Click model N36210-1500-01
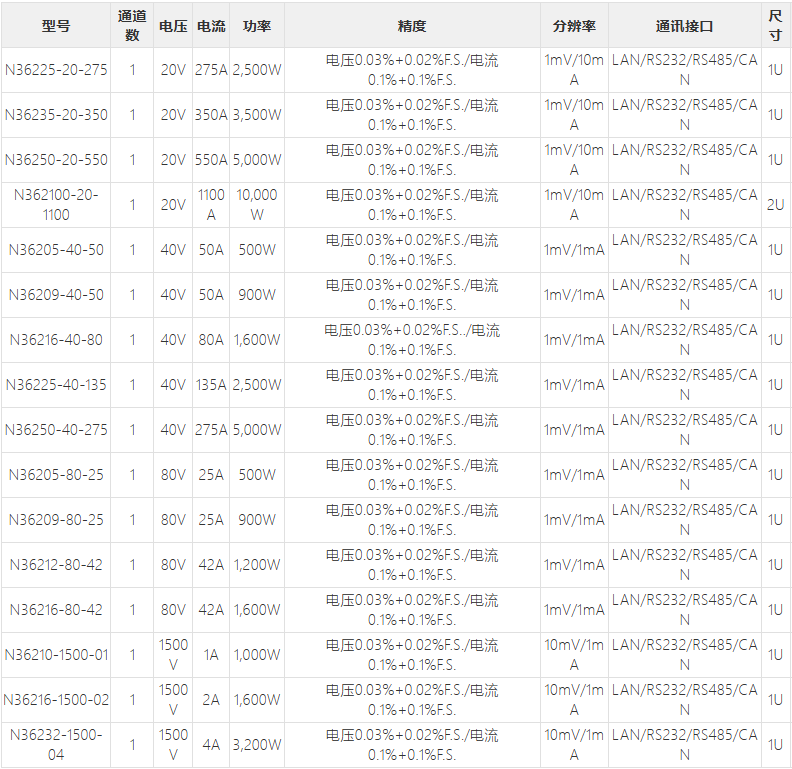Viewport: 792px width, 769px height. pyautogui.click(x=56, y=654)
